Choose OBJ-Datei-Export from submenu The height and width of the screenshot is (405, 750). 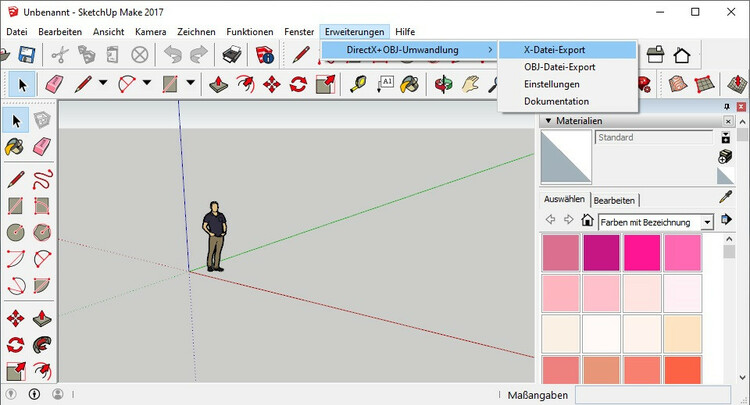(x=568, y=67)
